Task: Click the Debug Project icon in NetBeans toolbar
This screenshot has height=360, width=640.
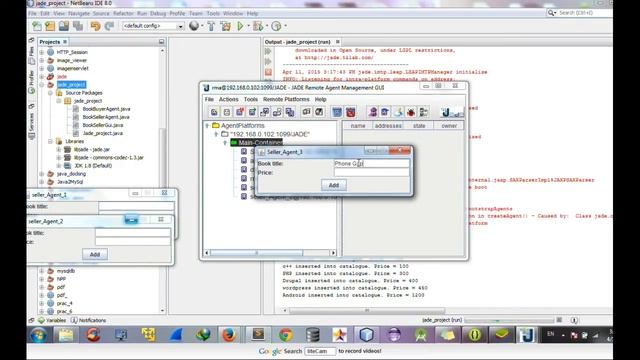Action: pyautogui.click(x=258, y=26)
